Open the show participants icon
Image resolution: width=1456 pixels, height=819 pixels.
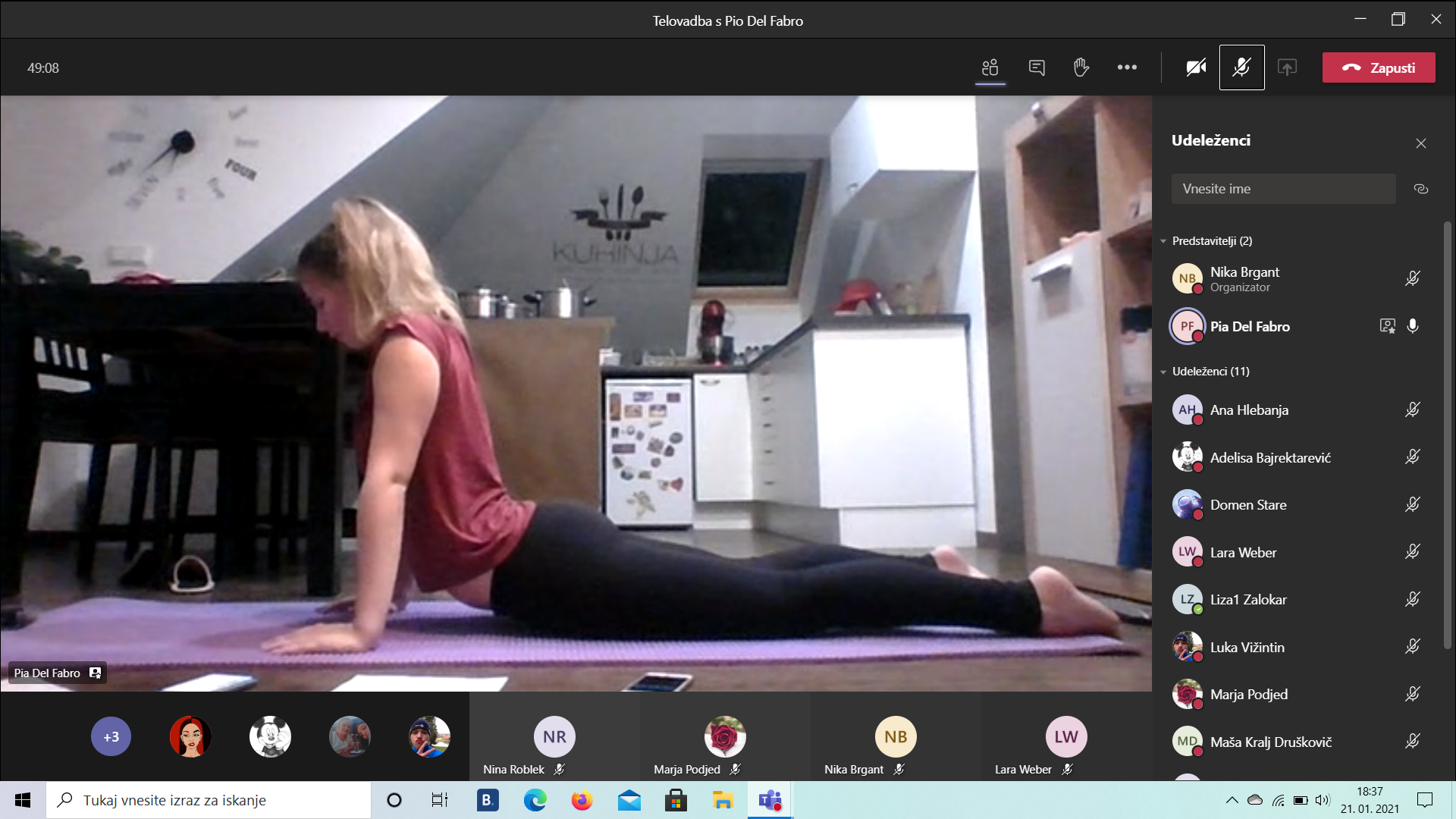pos(990,67)
